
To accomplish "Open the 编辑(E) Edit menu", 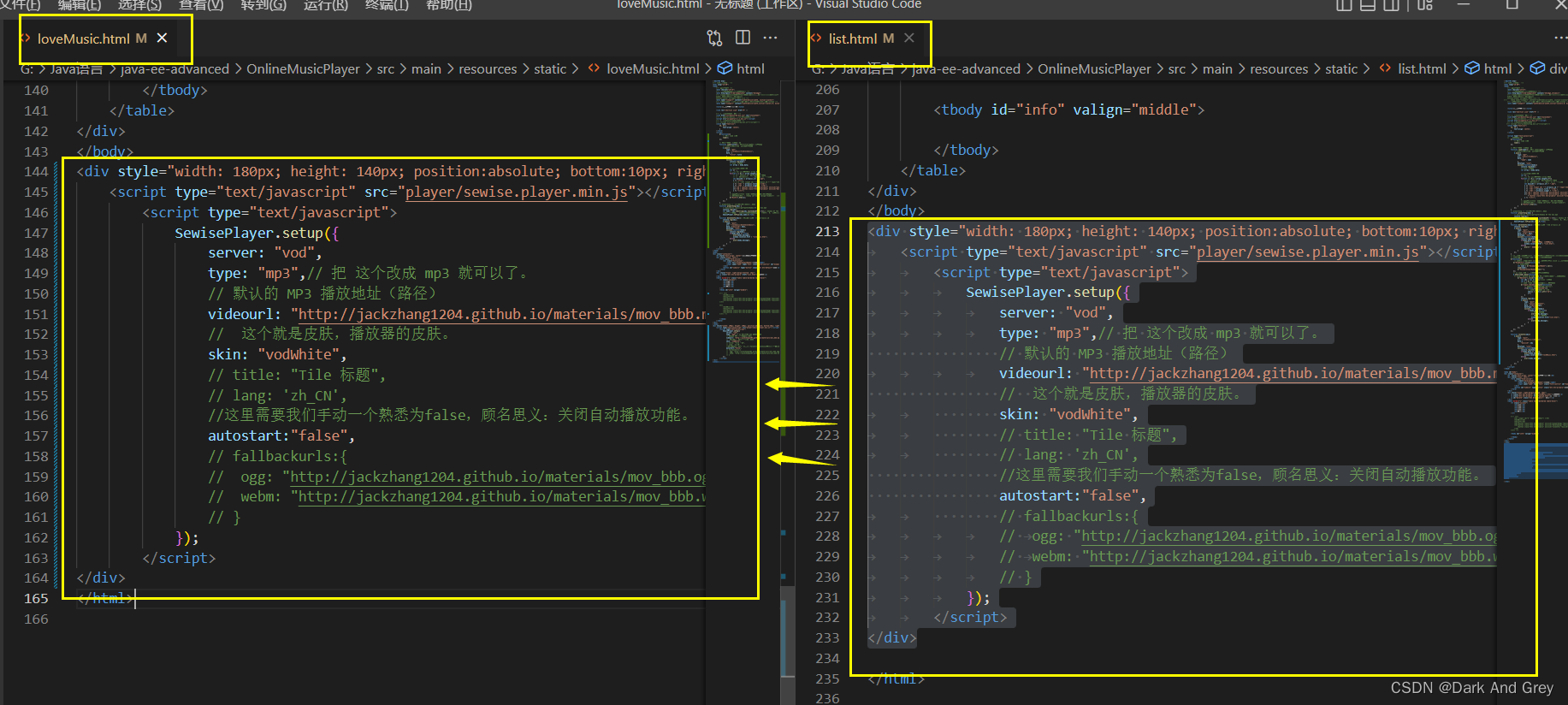I will coord(80,5).
